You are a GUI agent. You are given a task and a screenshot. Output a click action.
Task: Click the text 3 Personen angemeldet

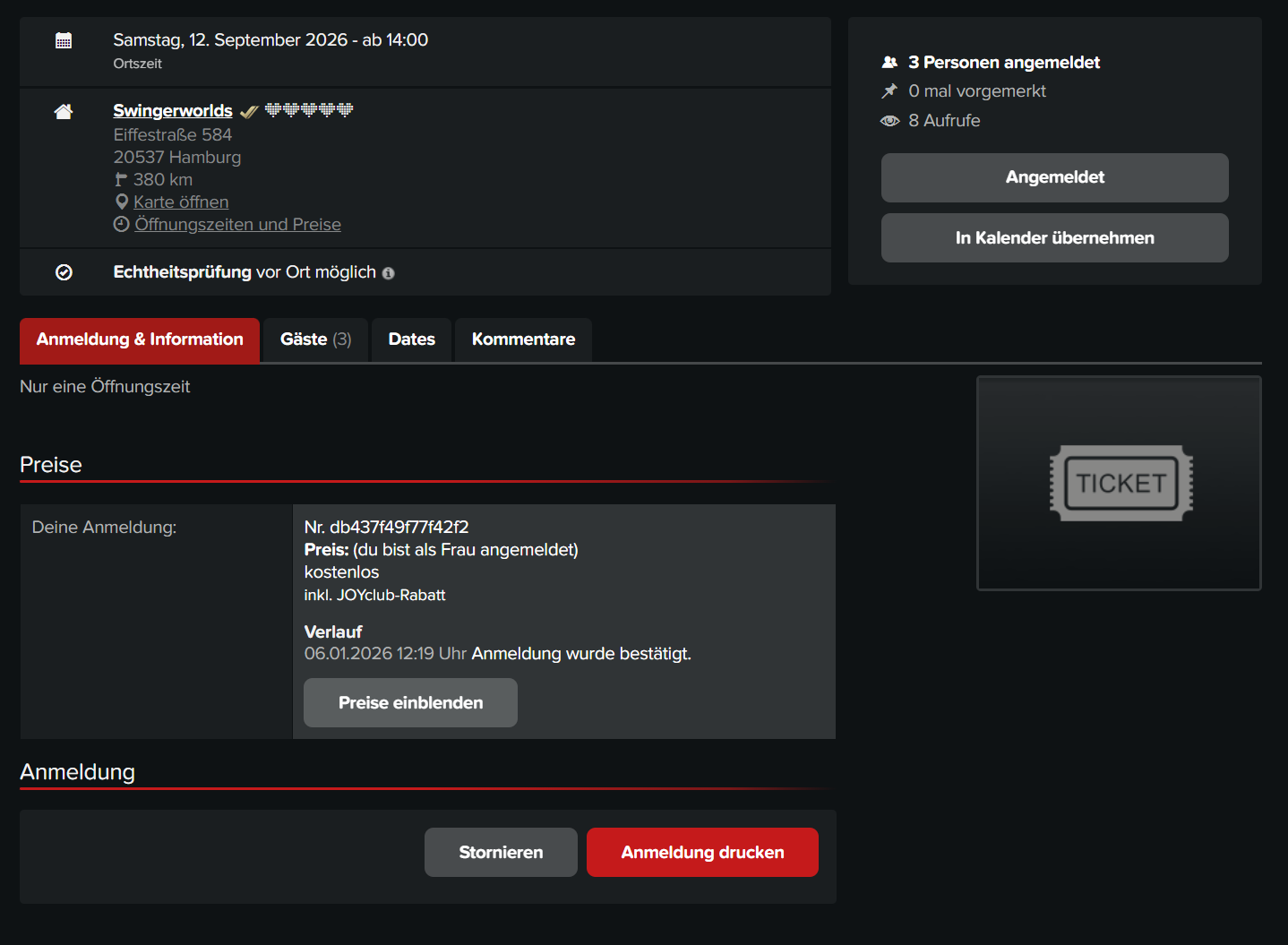pos(1004,63)
